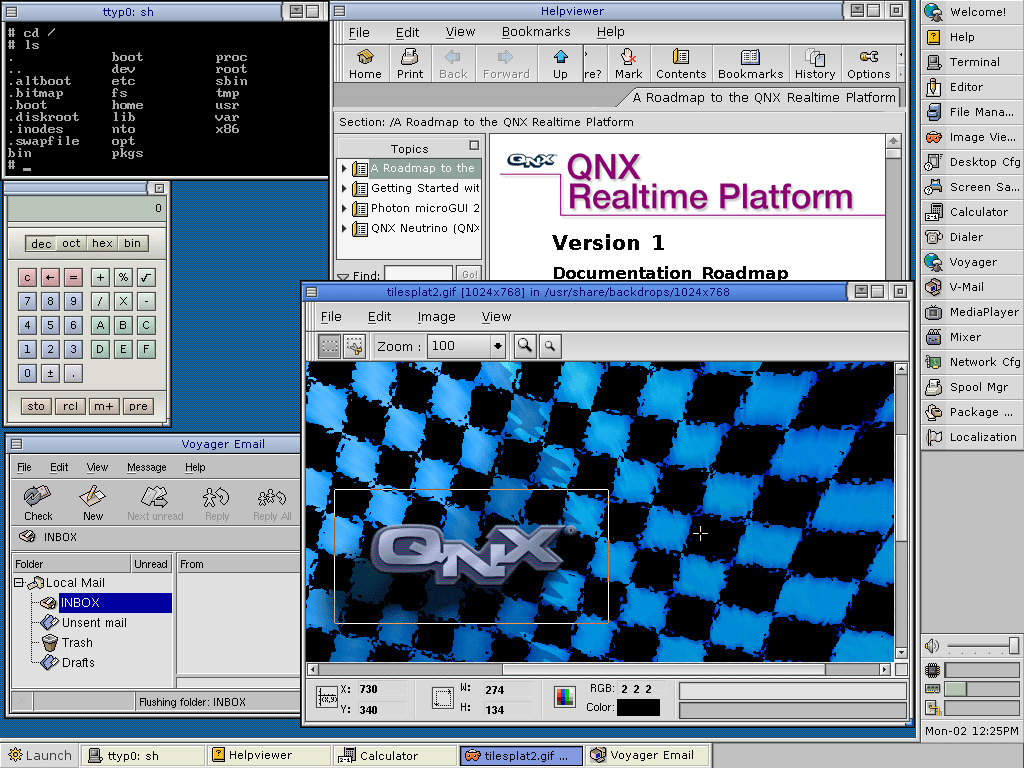Launch Editor from the shelf

pos(972,87)
